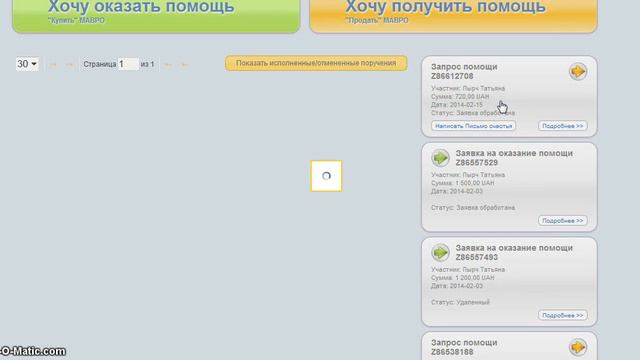Click 'Показать исполненные/отмененные поручения' button
This screenshot has width=640, height=360.
tap(316, 63)
